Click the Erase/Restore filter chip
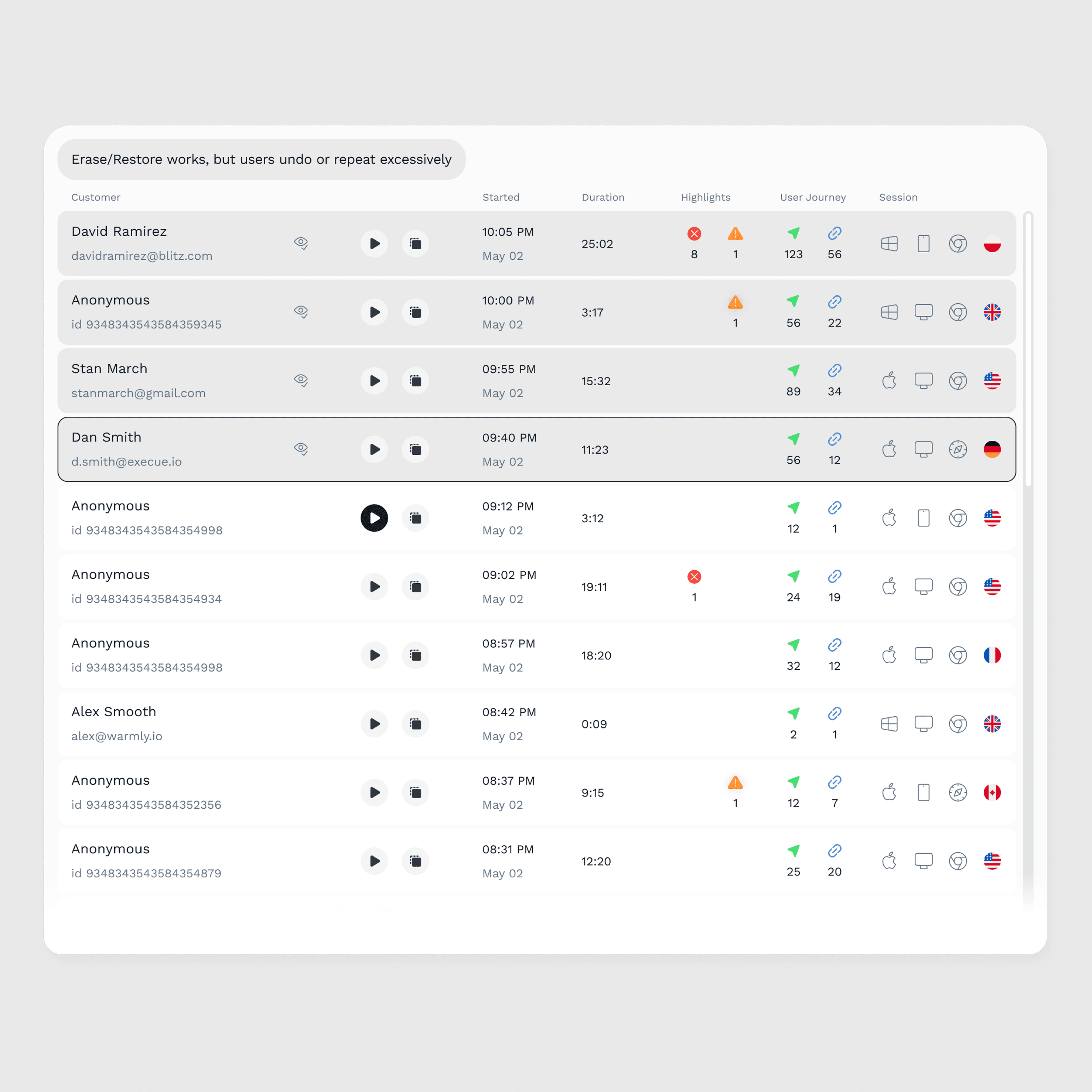Screen dimensions: 1092x1092 tap(261, 159)
